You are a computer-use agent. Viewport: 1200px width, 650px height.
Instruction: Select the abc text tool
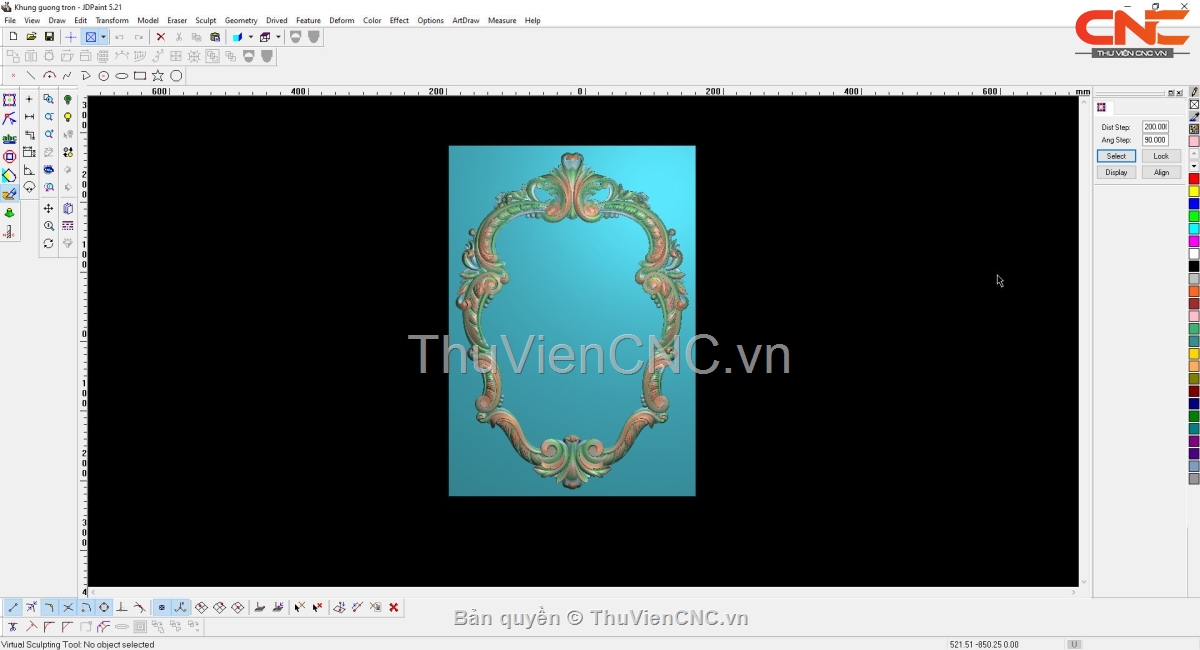click(x=9, y=139)
